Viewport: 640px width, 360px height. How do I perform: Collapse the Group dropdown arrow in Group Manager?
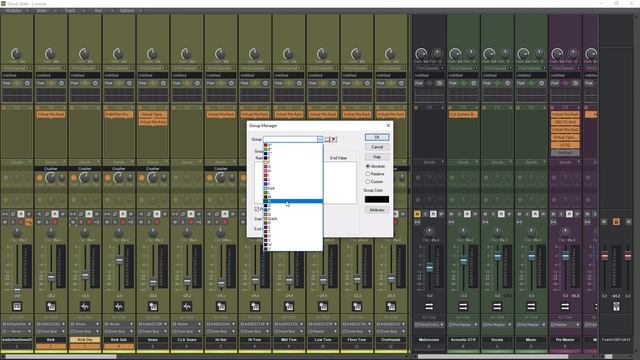click(320, 139)
